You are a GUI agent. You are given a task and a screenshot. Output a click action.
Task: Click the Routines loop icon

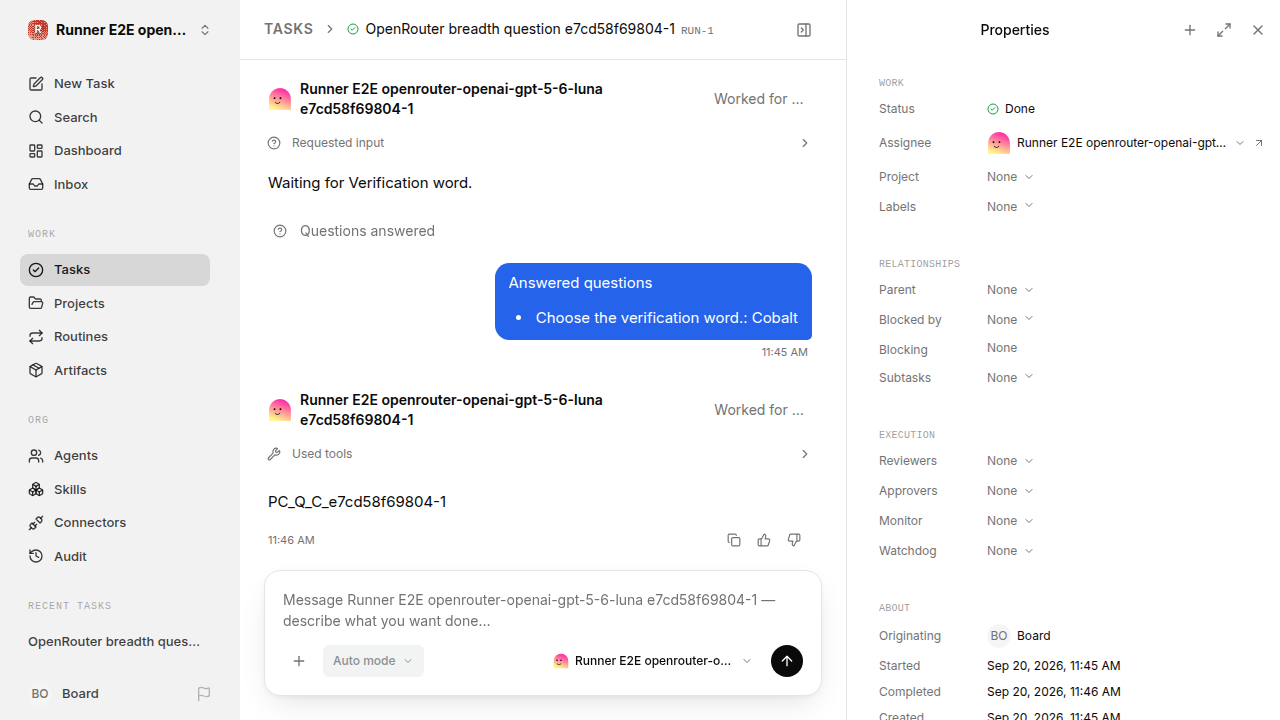click(36, 337)
